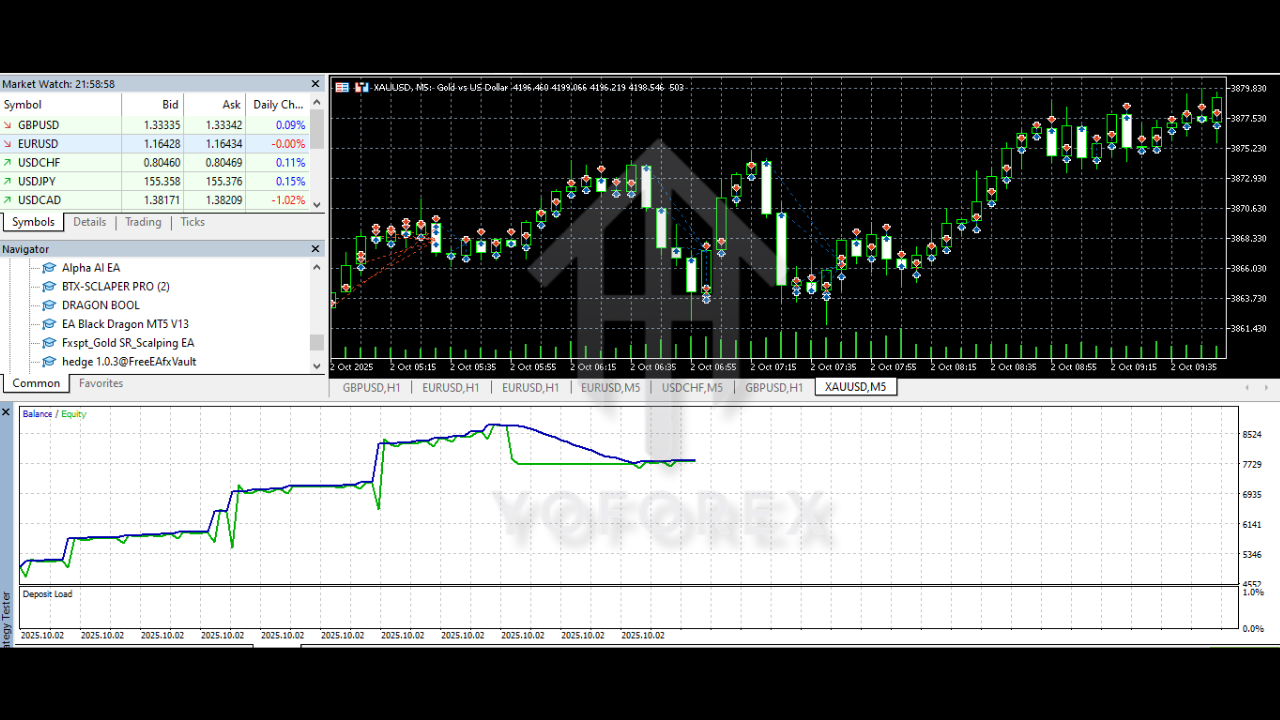The height and width of the screenshot is (720, 1280).
Task: Open the Daily Change column header dropdown area
Action: [x=280, y=104]
